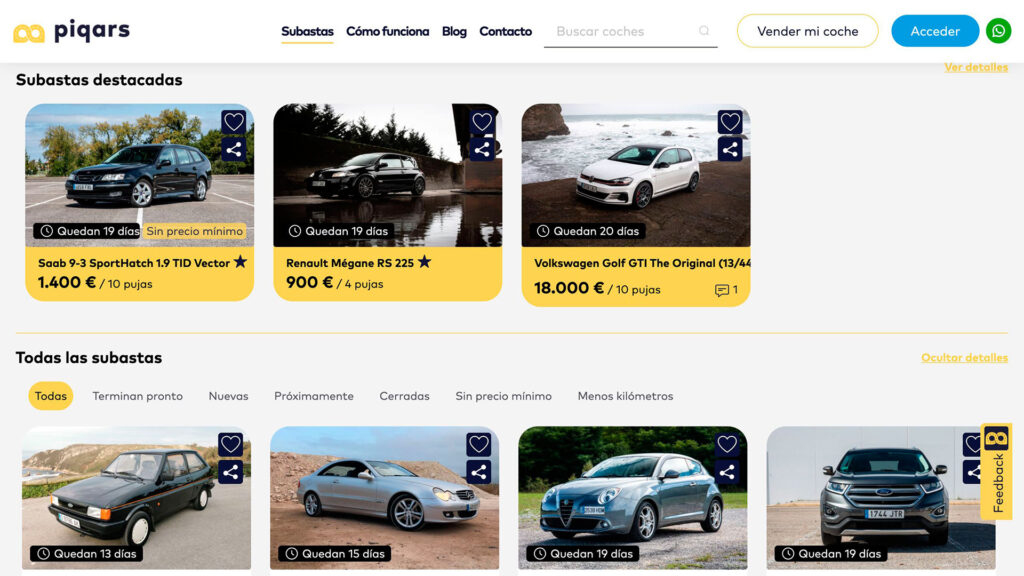Image resolution: width=1024 pixels, height=576 pixels.
Task: Click Quedan 13 días badge on Ford hatchback
Action: [x=88, y=554]
